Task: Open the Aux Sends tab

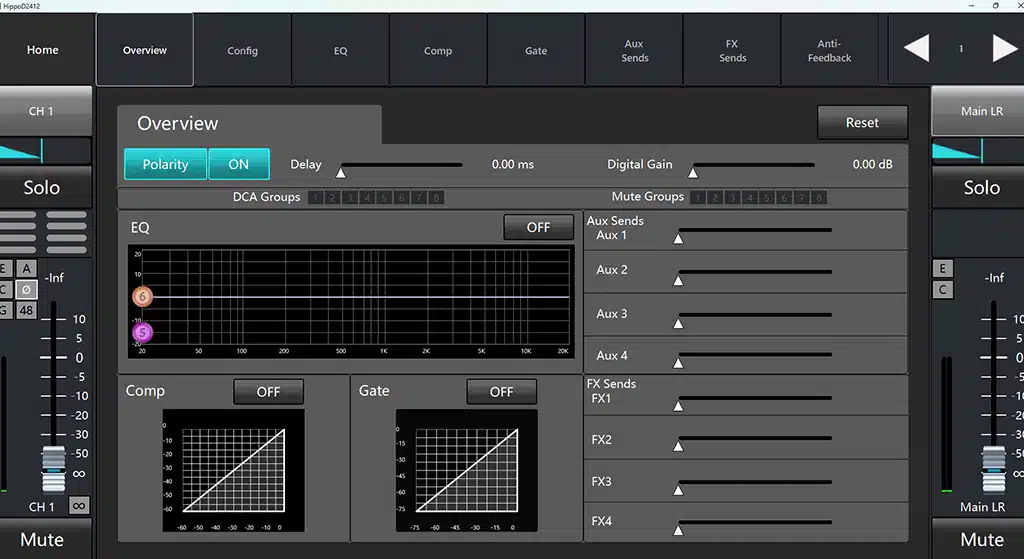Action: click(x=633, y=50)
